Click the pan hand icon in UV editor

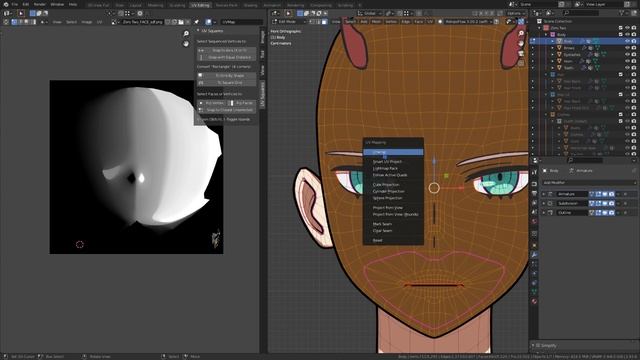pyautogui.click(x=186, y=43)
